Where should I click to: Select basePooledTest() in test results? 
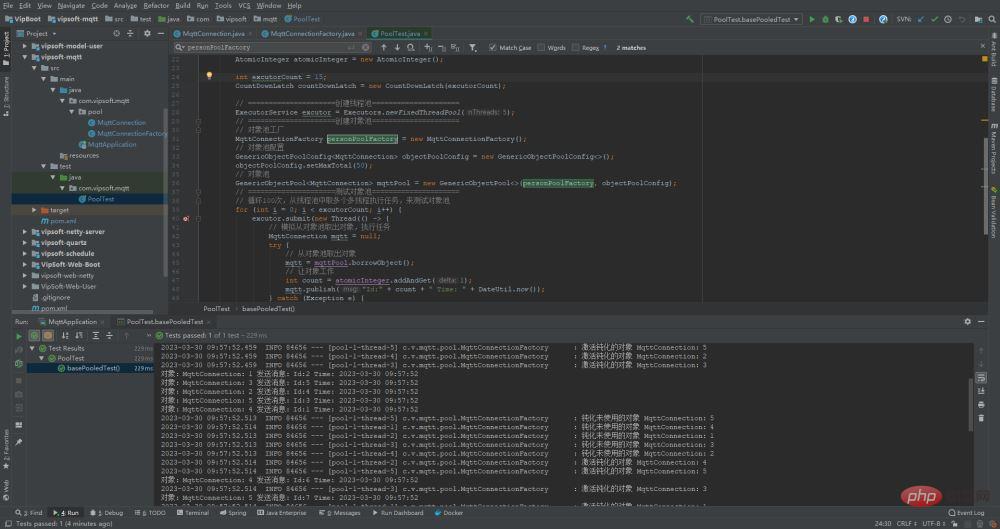(x=93, y=368)
